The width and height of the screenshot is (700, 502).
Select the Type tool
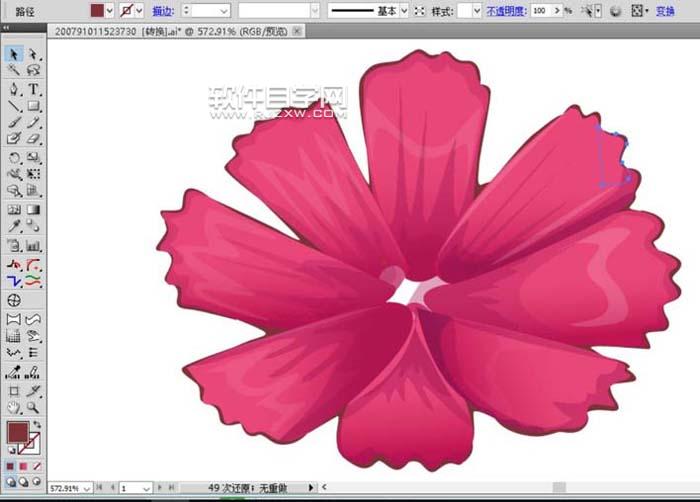(33, 89)
